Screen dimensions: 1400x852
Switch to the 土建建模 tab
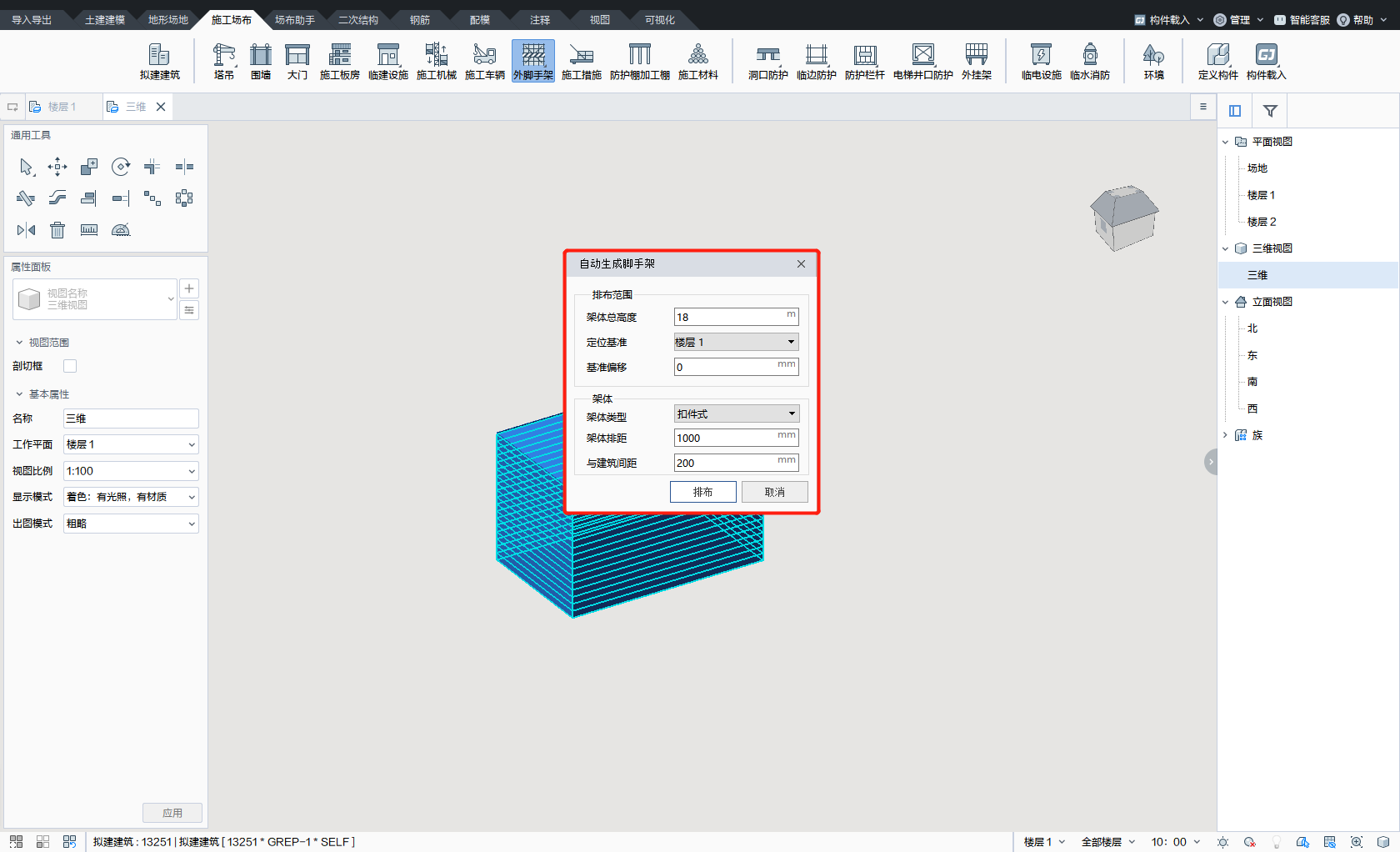click(105, 20)
